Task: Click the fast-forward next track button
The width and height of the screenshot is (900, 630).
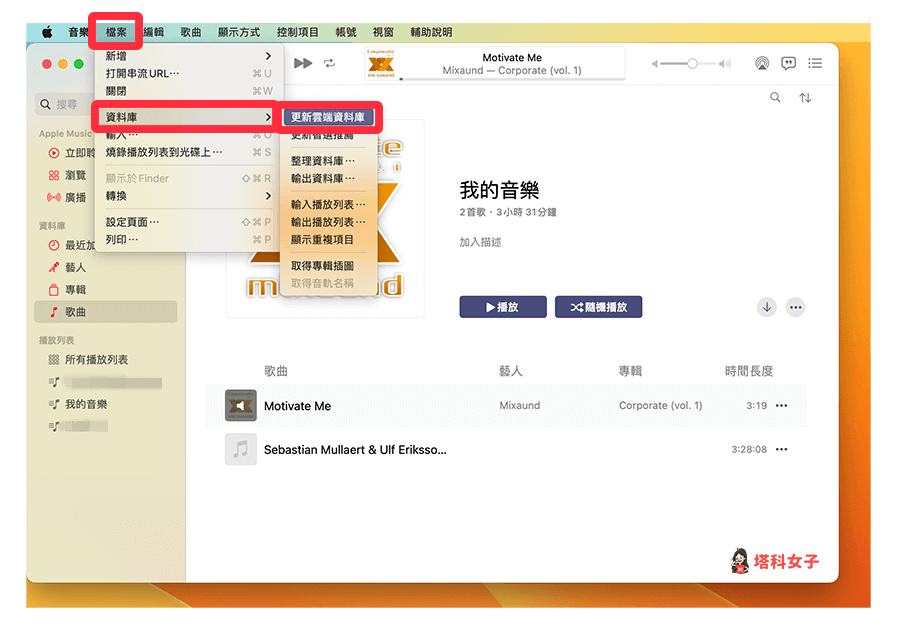Action: pyautogui.click(x=303, y=63)
